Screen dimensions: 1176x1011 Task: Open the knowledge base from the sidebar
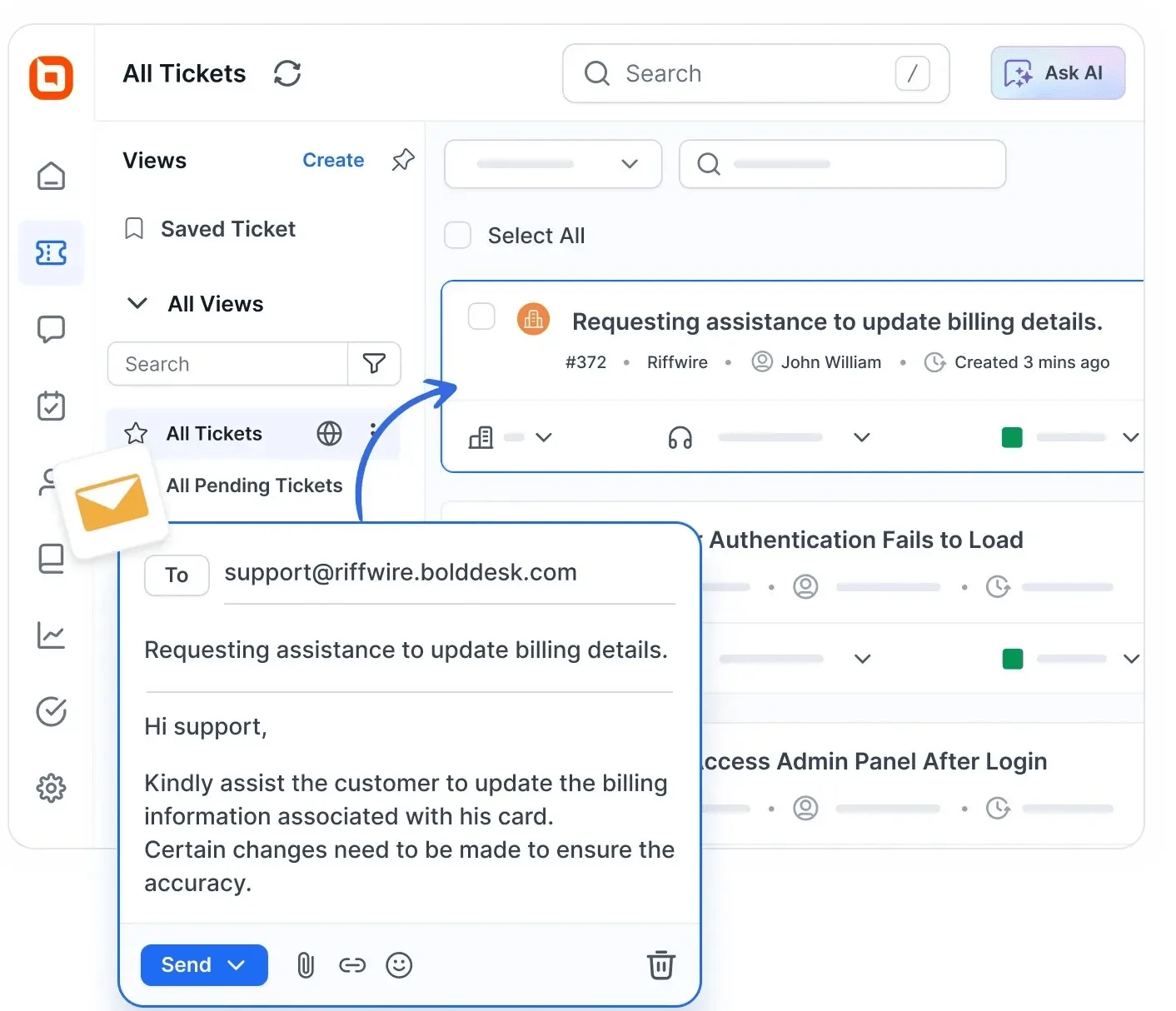(x=52, y=558)
